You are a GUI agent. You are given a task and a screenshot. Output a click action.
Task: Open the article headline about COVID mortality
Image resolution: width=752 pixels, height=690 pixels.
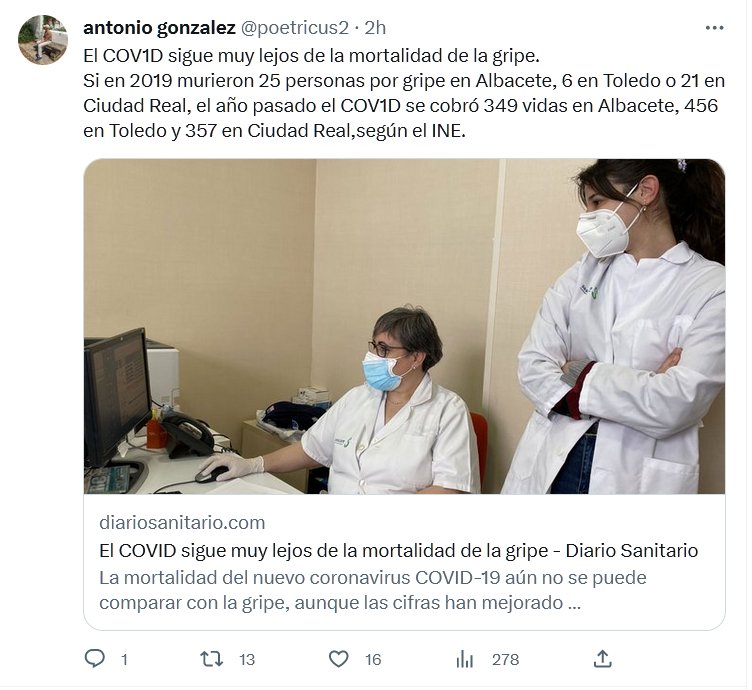point(399,550)
